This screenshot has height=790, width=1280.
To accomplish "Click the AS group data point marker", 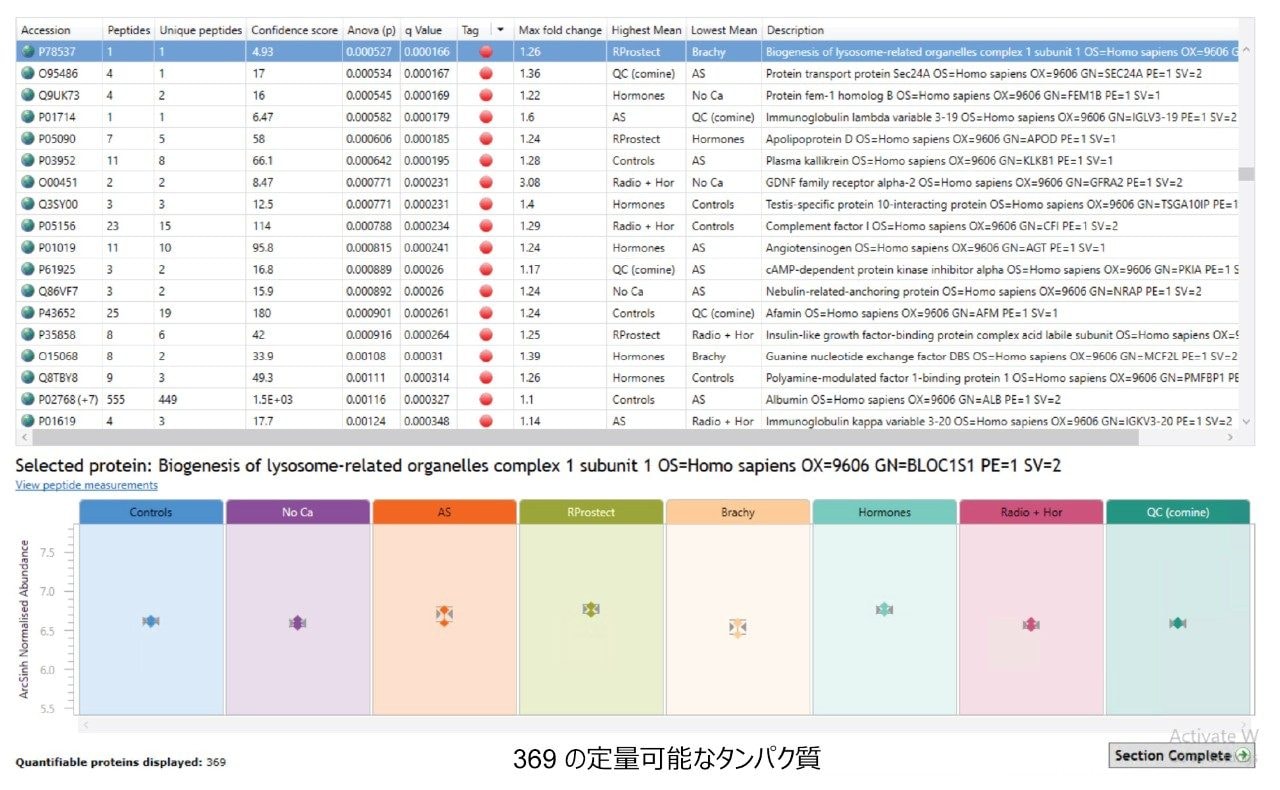I will tap(445, 616).
